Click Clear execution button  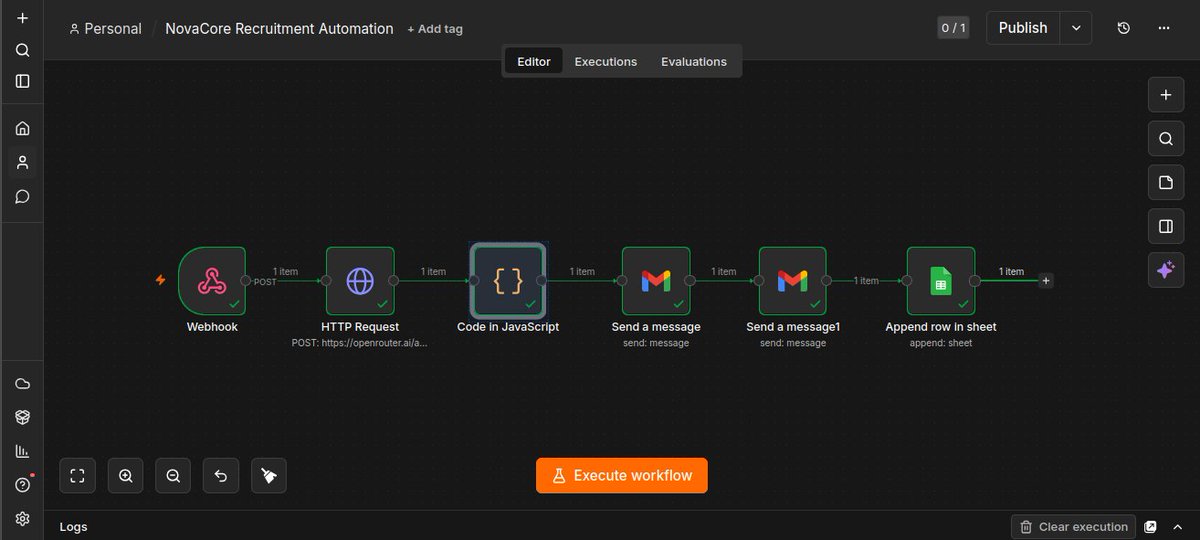(1073, 526)
